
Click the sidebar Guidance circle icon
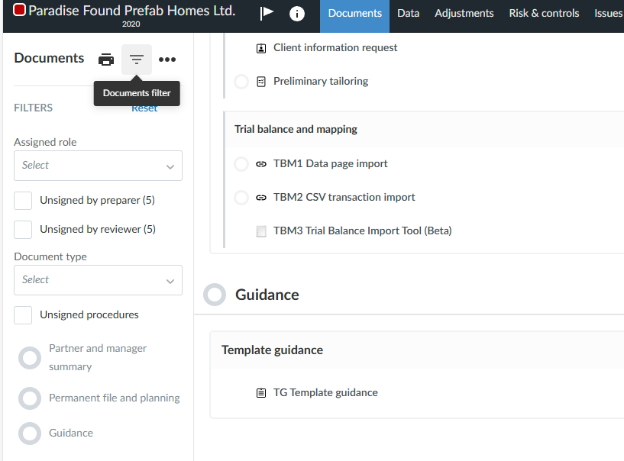click(x=30, y=433)
